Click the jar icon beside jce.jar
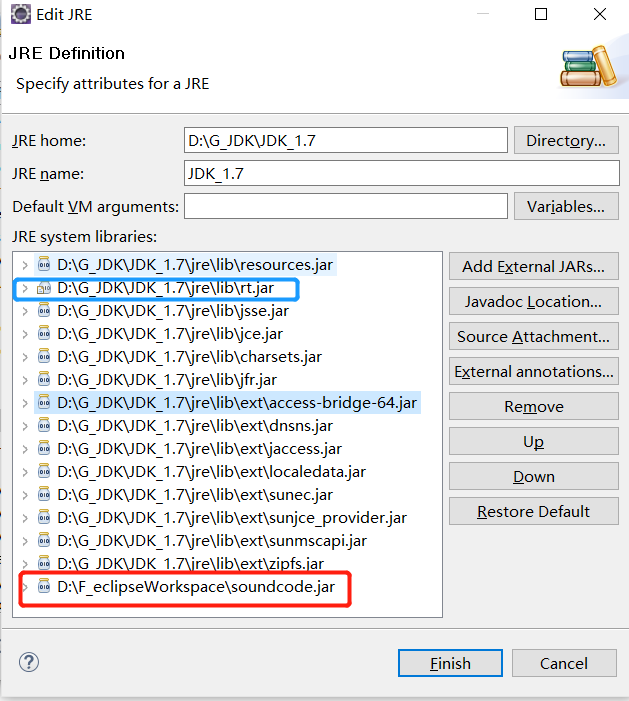Viewport: 629px width, 701px height. 44,334
